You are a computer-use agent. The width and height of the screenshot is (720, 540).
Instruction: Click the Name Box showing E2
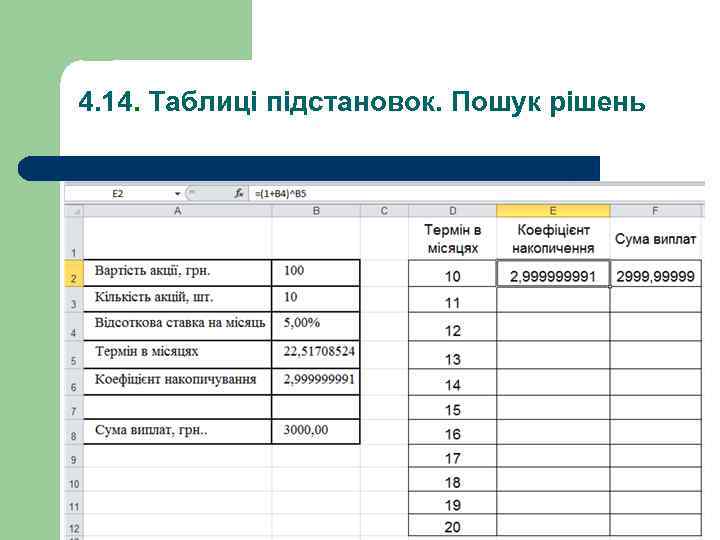tap(118, 194)
